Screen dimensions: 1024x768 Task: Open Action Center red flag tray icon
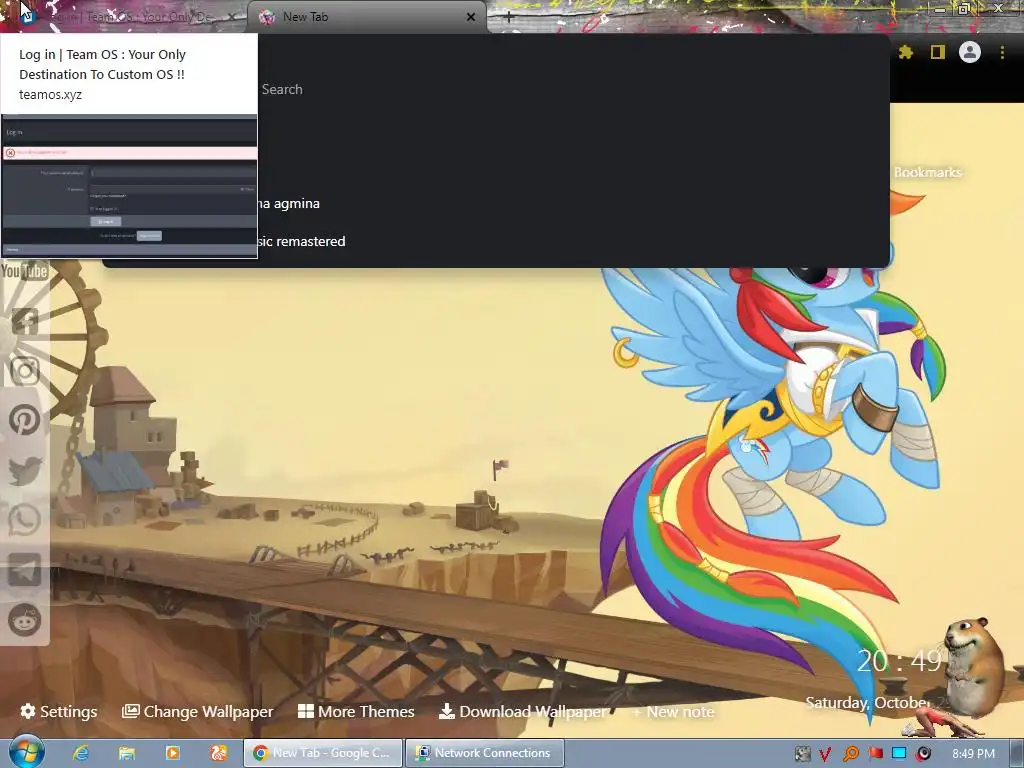tap(875, 754)
